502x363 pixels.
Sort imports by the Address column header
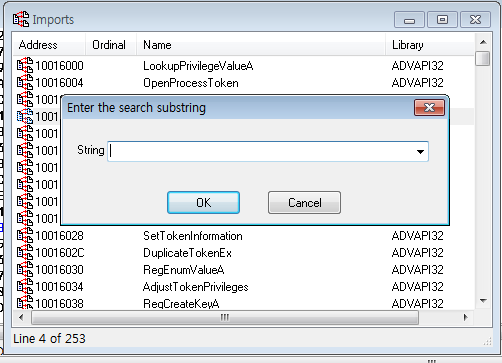(x=49, y=45)
